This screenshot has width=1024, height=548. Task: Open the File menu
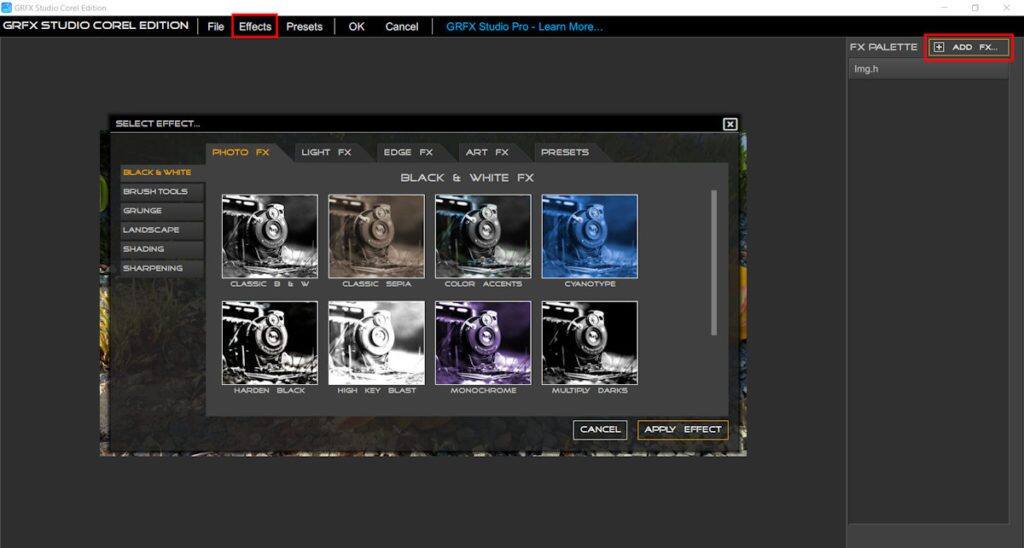click(x=216, y=27)
